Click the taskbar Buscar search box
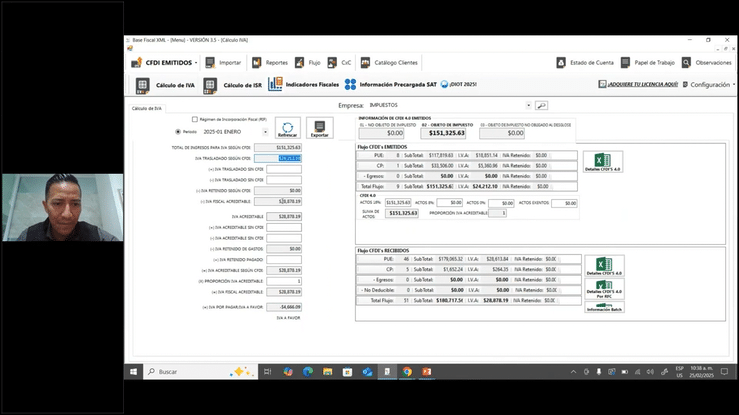739x415 pixels. click(200, 372)
